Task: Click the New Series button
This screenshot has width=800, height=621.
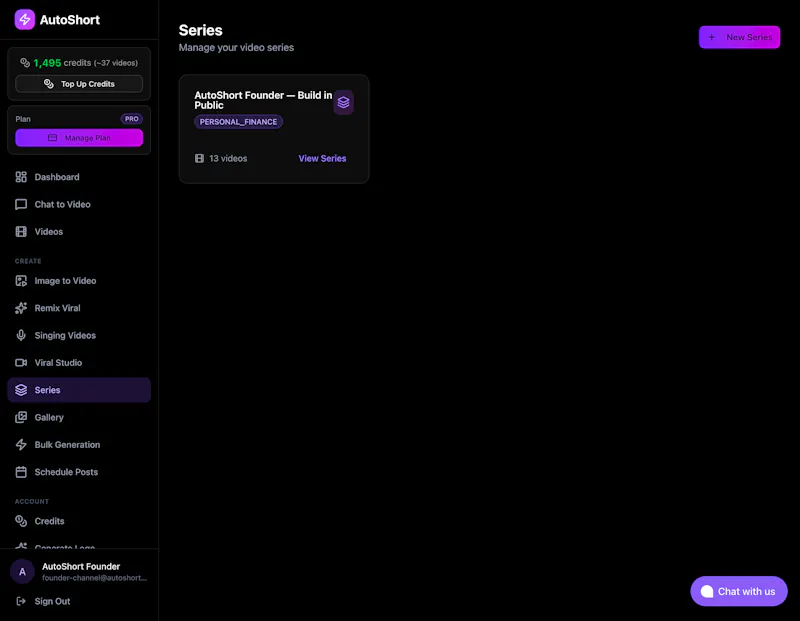Action: [x=739, y=37]
